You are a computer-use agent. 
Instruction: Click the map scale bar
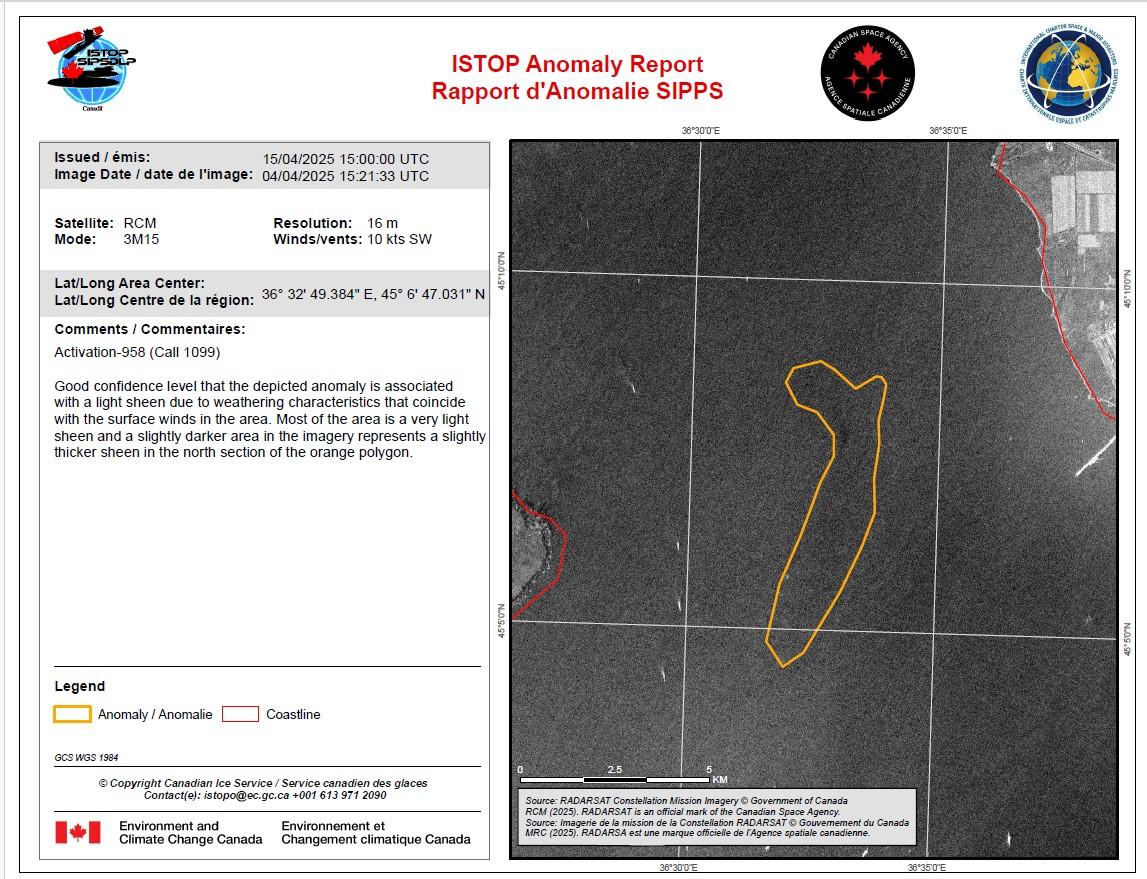(616, 777)
